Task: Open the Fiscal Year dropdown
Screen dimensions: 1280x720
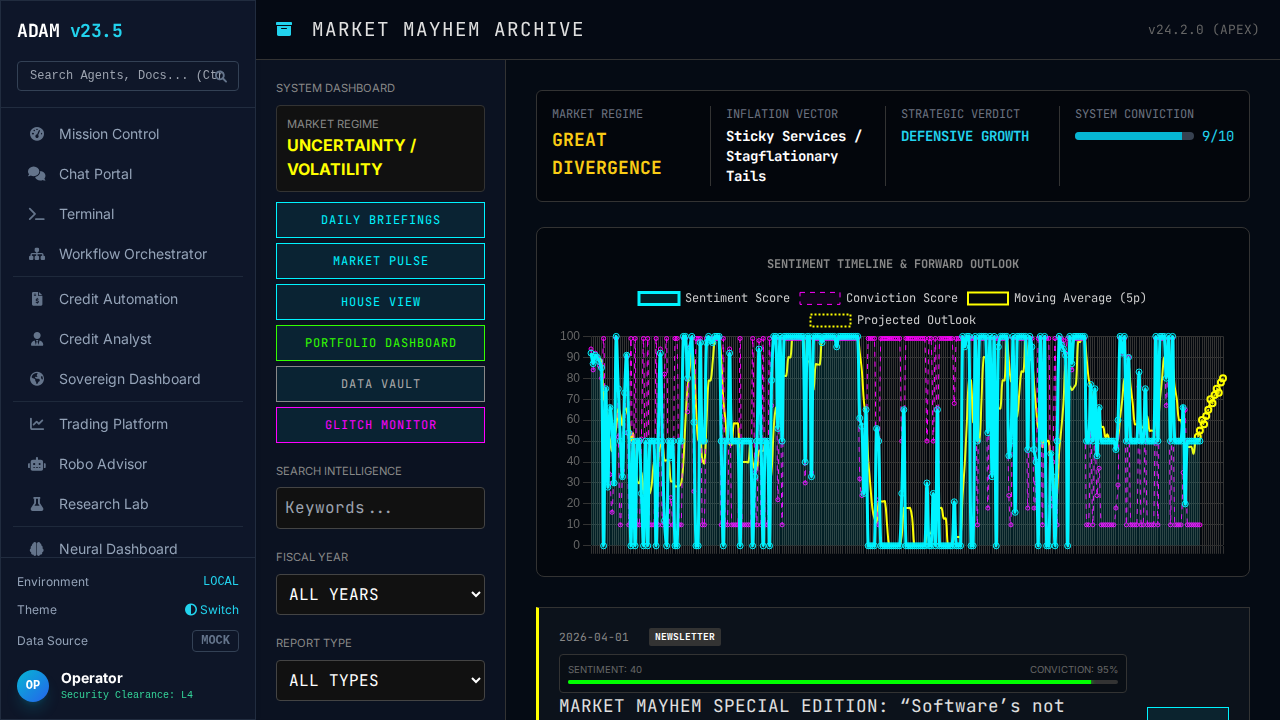Action: tap(380, 594)
